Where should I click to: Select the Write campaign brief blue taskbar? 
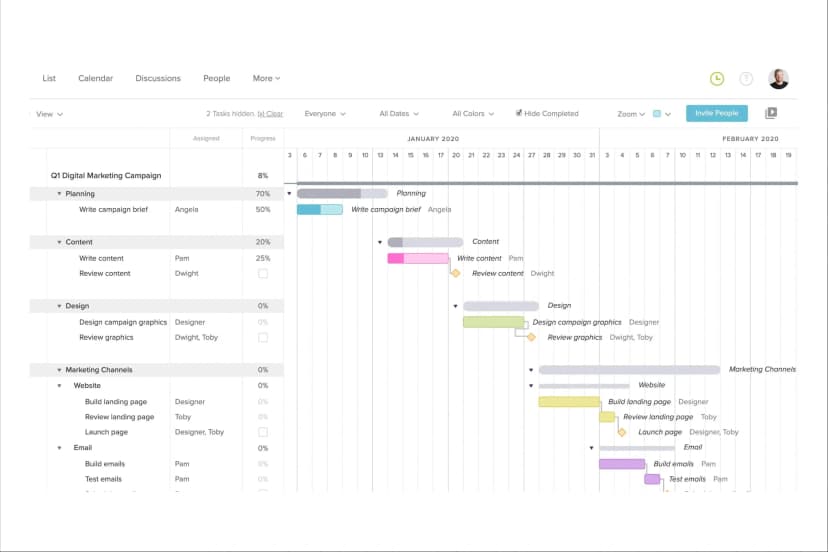pos(319,210)
